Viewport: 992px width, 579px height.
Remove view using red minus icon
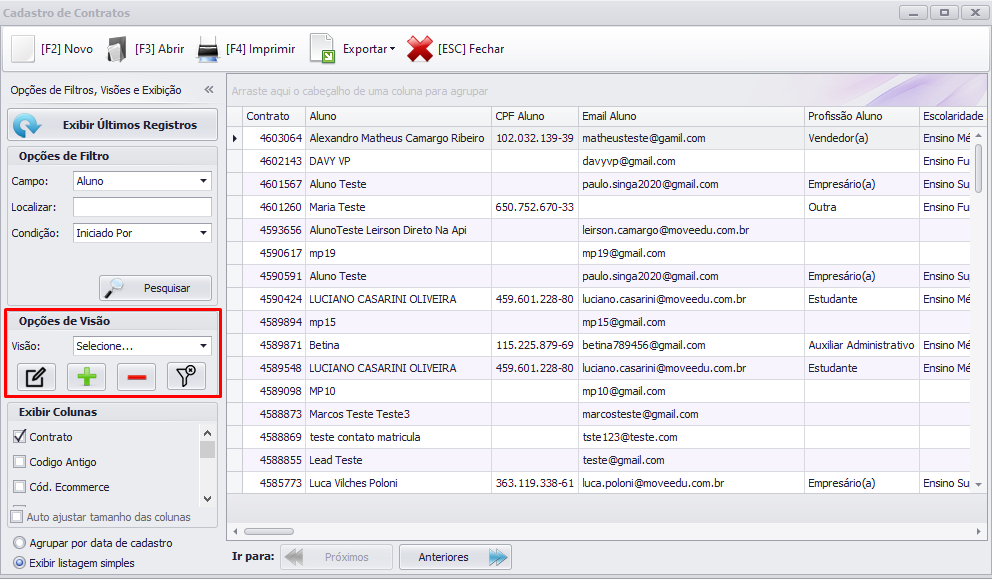[136, 377]
